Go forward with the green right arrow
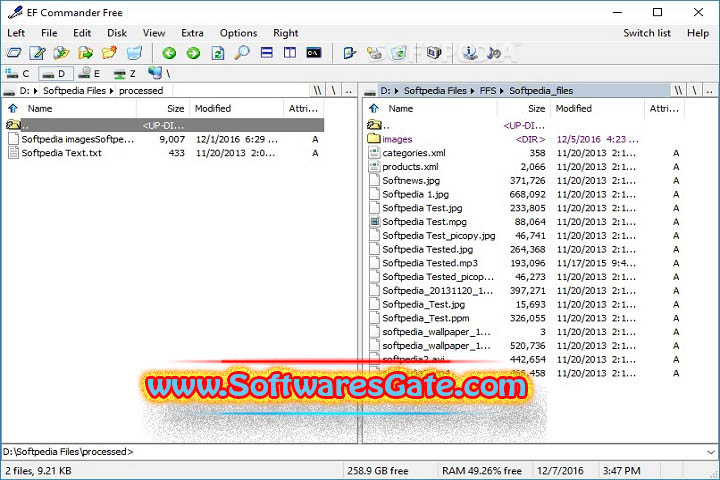Screen dimensions: 720x480 click(x=193, y=53)
